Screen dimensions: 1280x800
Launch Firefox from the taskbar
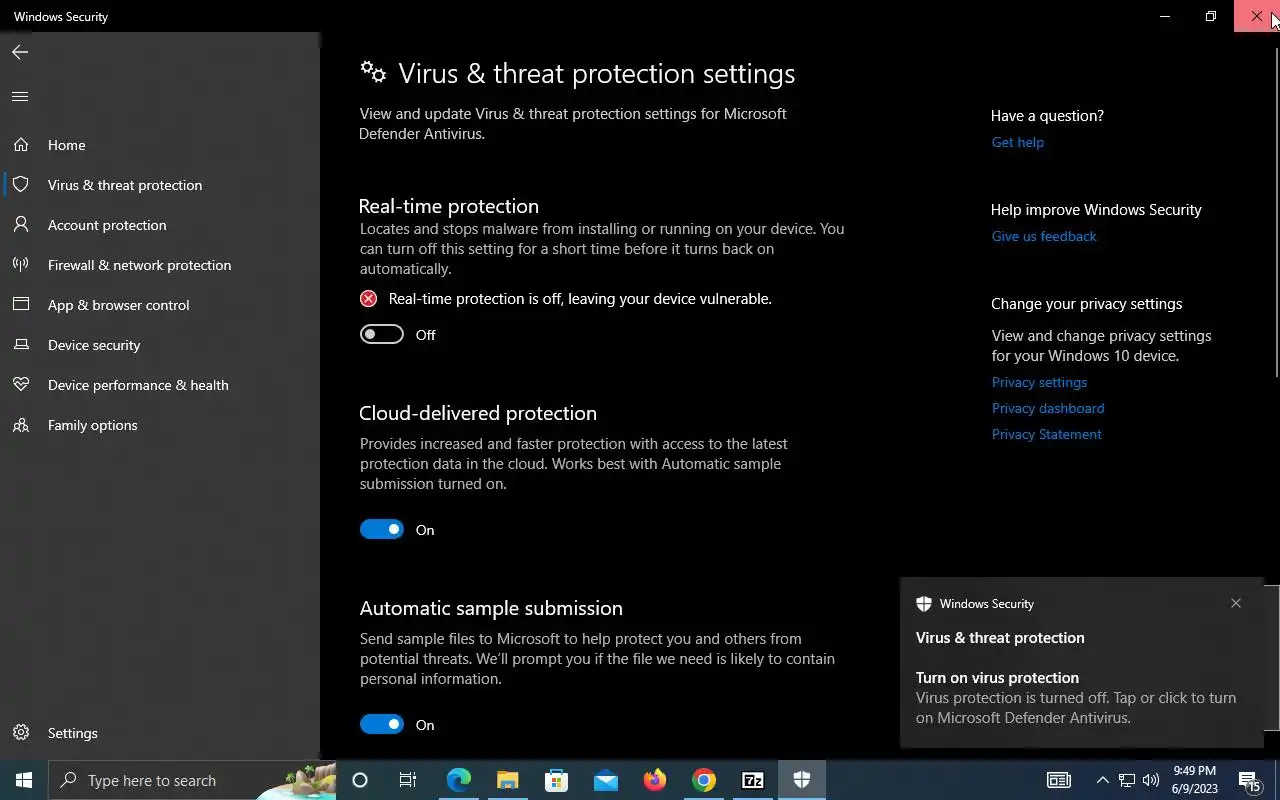[654, 780]
